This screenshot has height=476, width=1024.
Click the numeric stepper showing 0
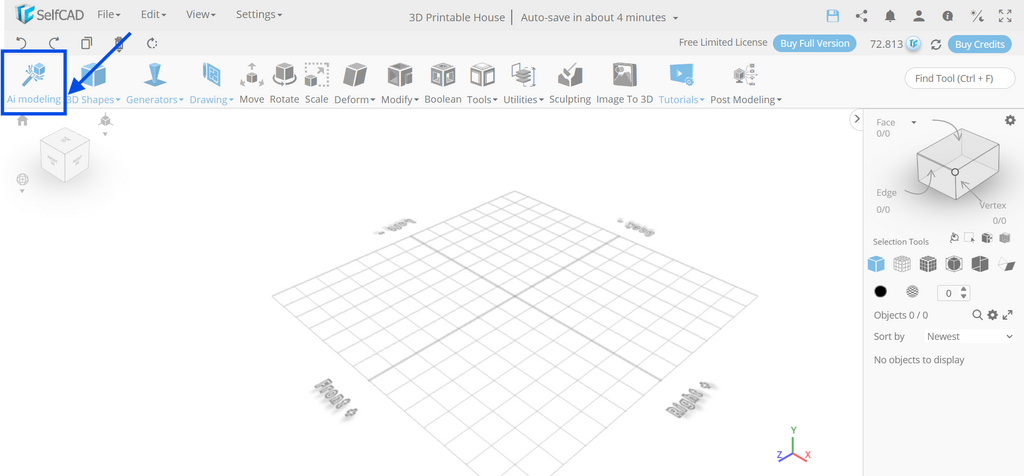point(954,293)
